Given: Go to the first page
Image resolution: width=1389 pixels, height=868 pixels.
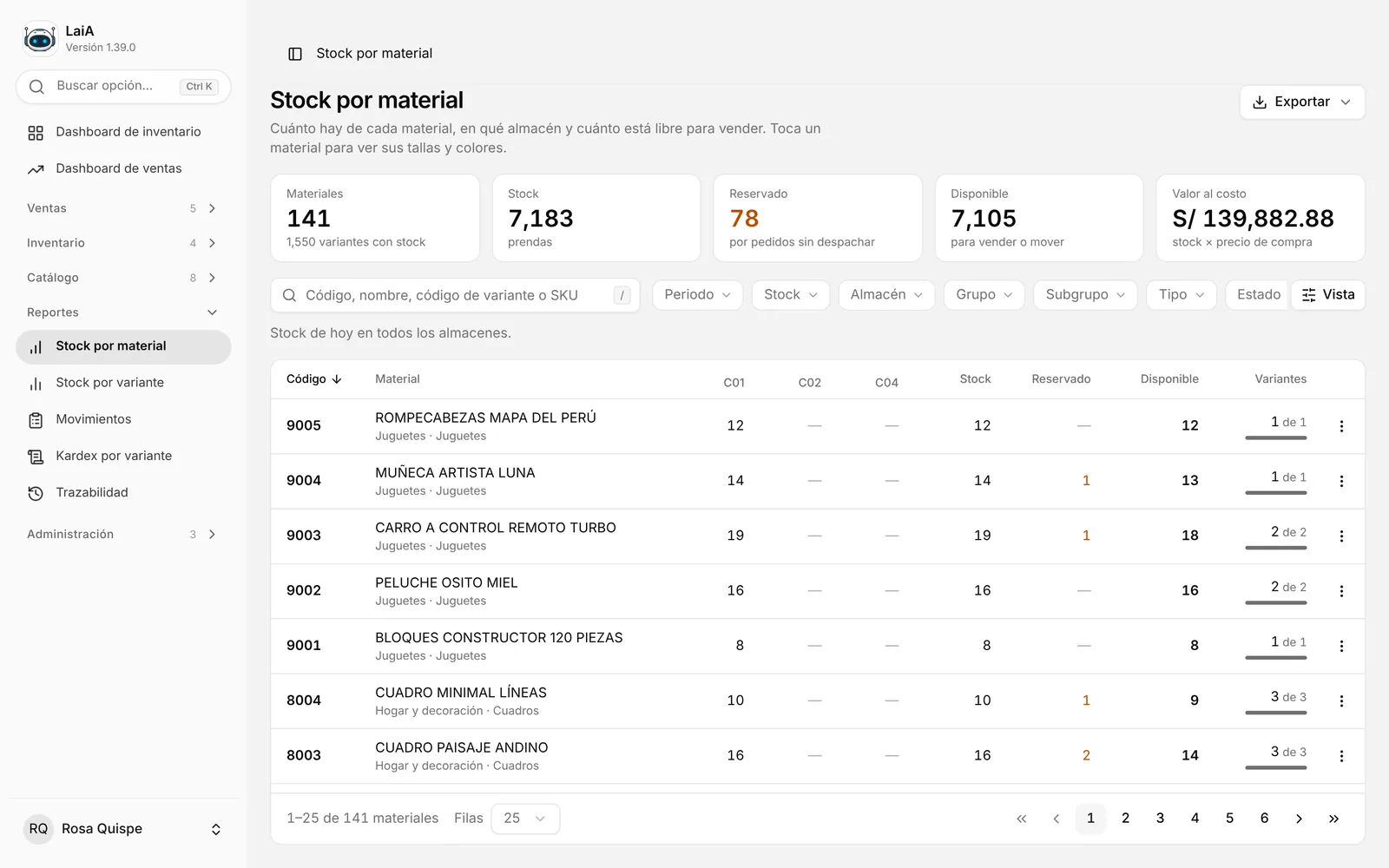Looking at the screenshot, I should click(1022, 819).
